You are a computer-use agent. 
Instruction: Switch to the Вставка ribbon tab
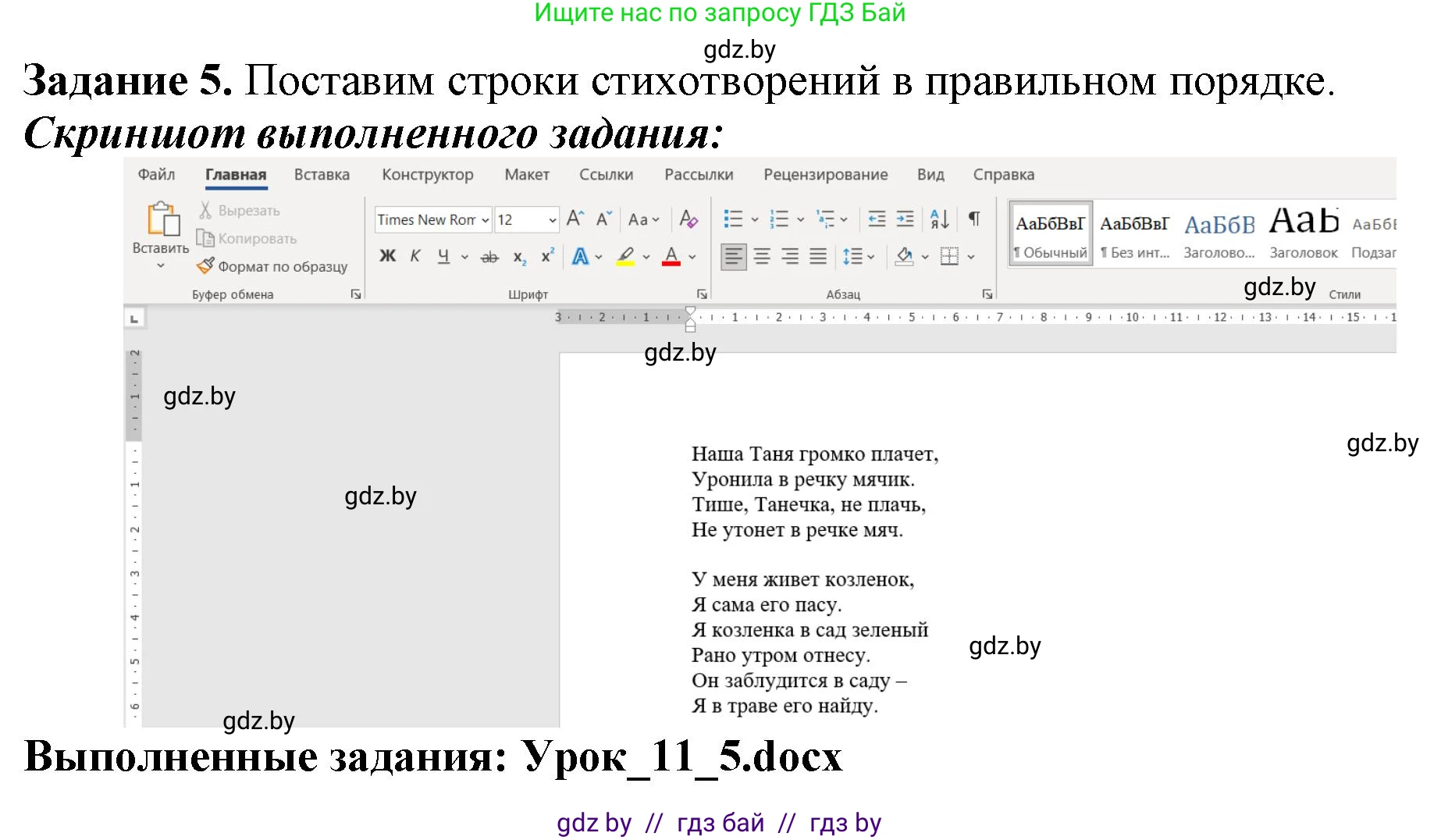(322, 174)
